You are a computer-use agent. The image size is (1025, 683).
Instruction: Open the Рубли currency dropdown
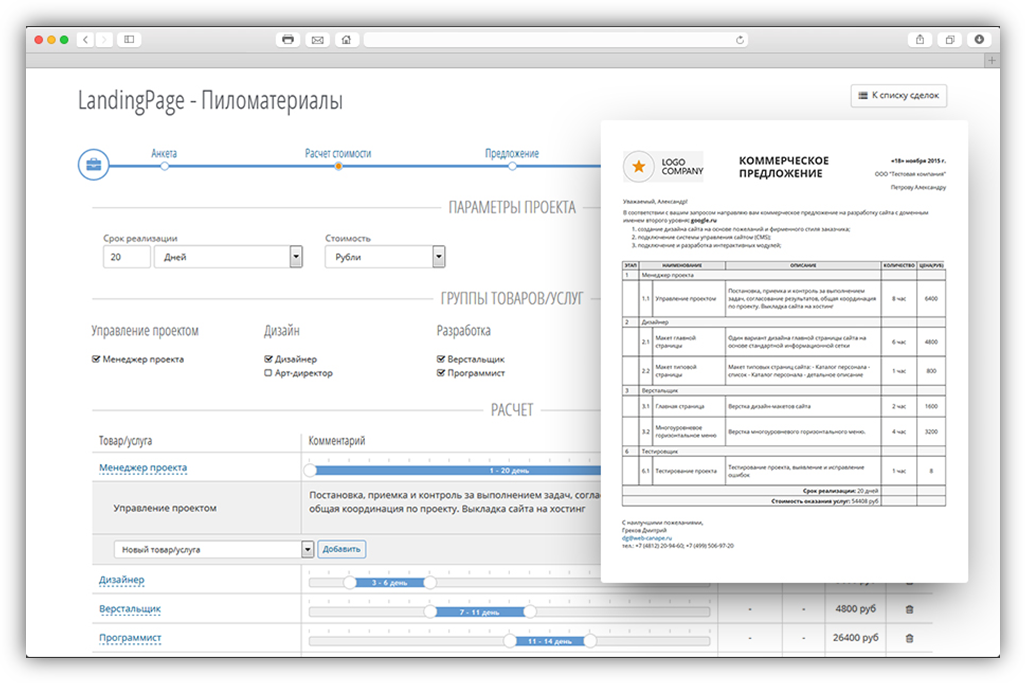(437, 256)
